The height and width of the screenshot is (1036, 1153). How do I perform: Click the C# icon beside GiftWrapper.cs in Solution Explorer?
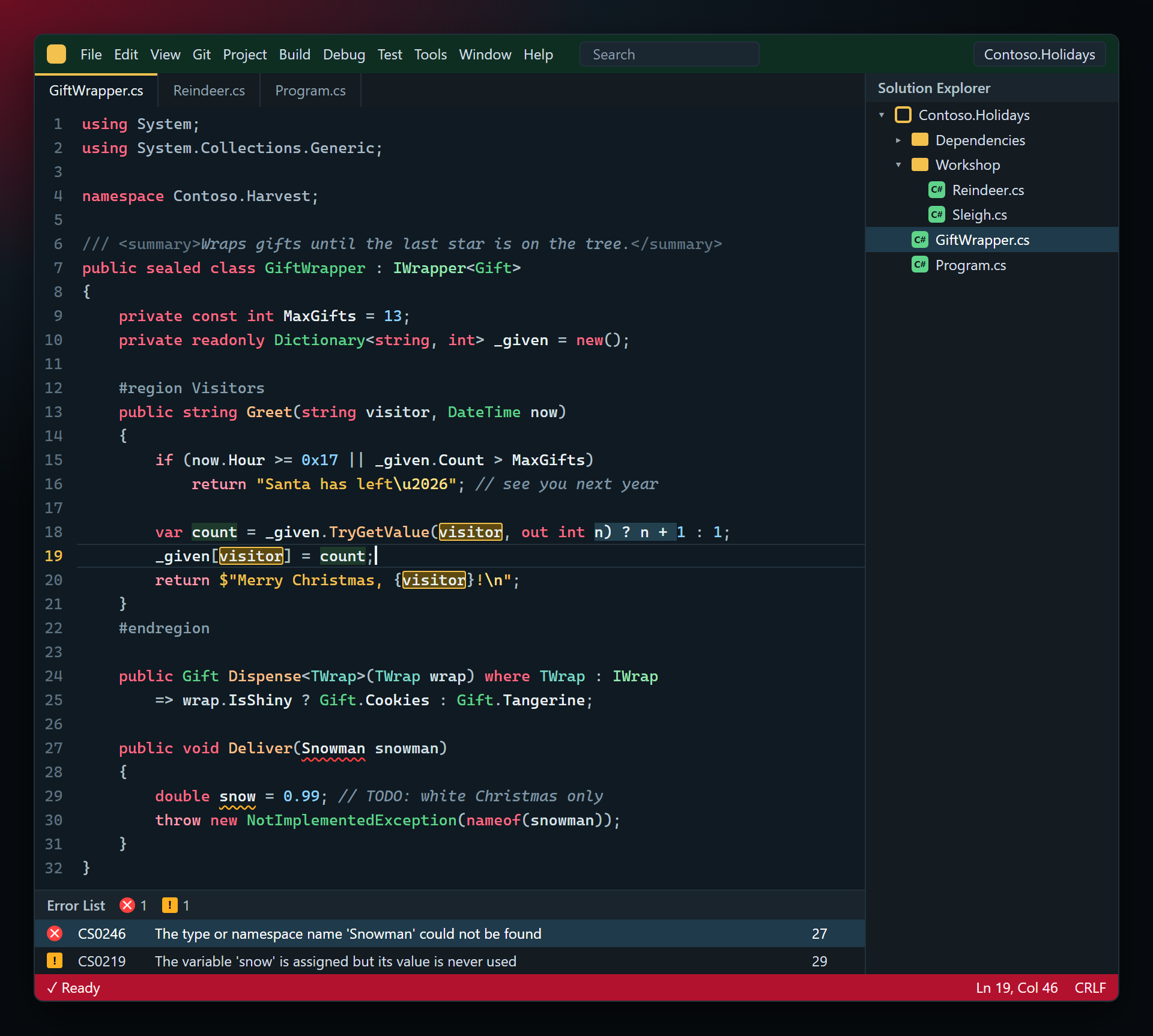click(919, 239)
